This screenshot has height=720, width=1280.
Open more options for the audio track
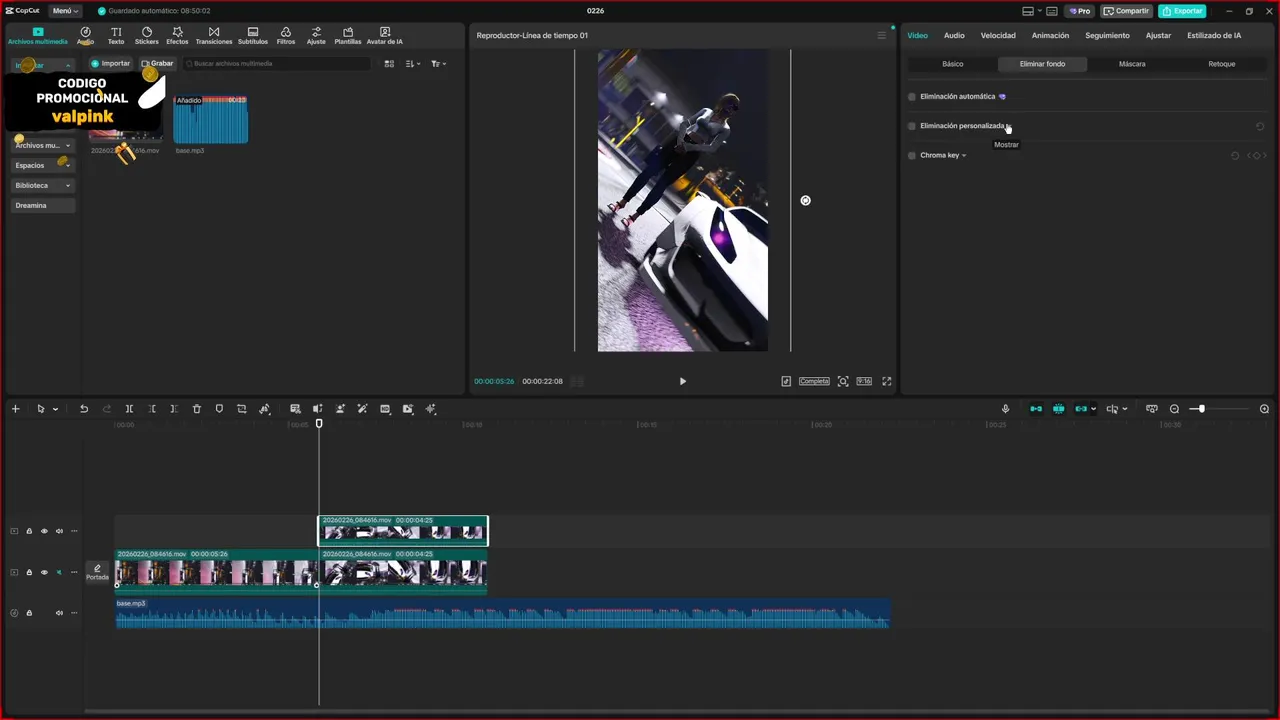coord(73,613)
